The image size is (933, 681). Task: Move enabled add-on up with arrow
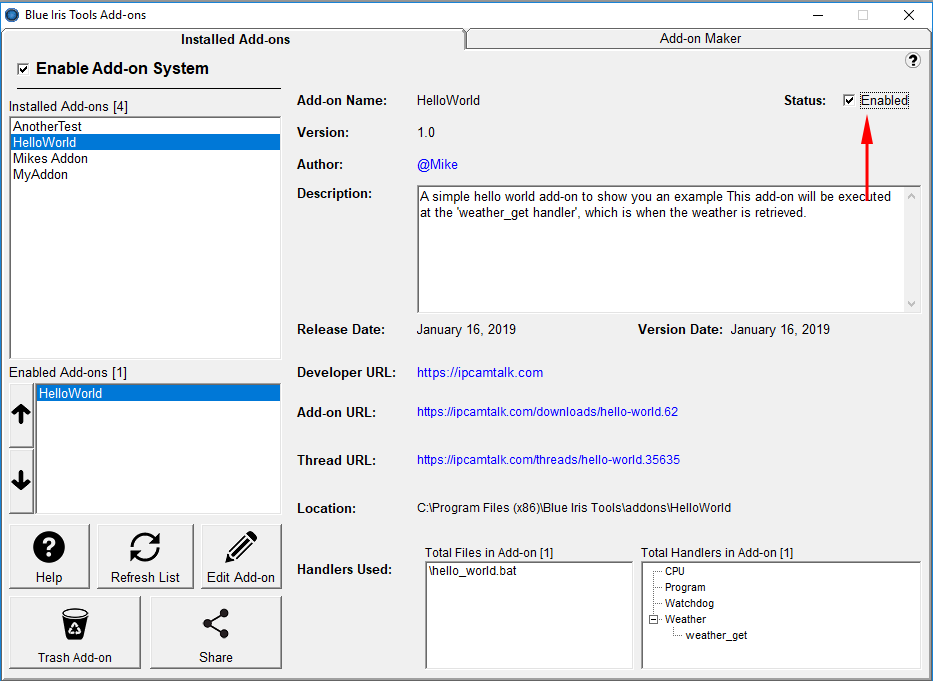pos(21,415)
